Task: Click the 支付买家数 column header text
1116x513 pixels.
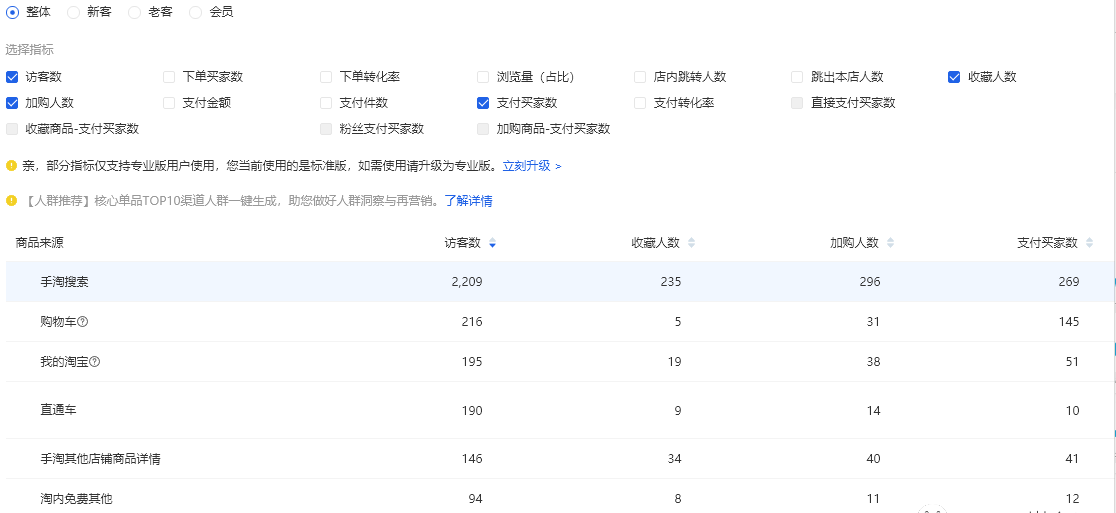Action: pos(1047,243)
